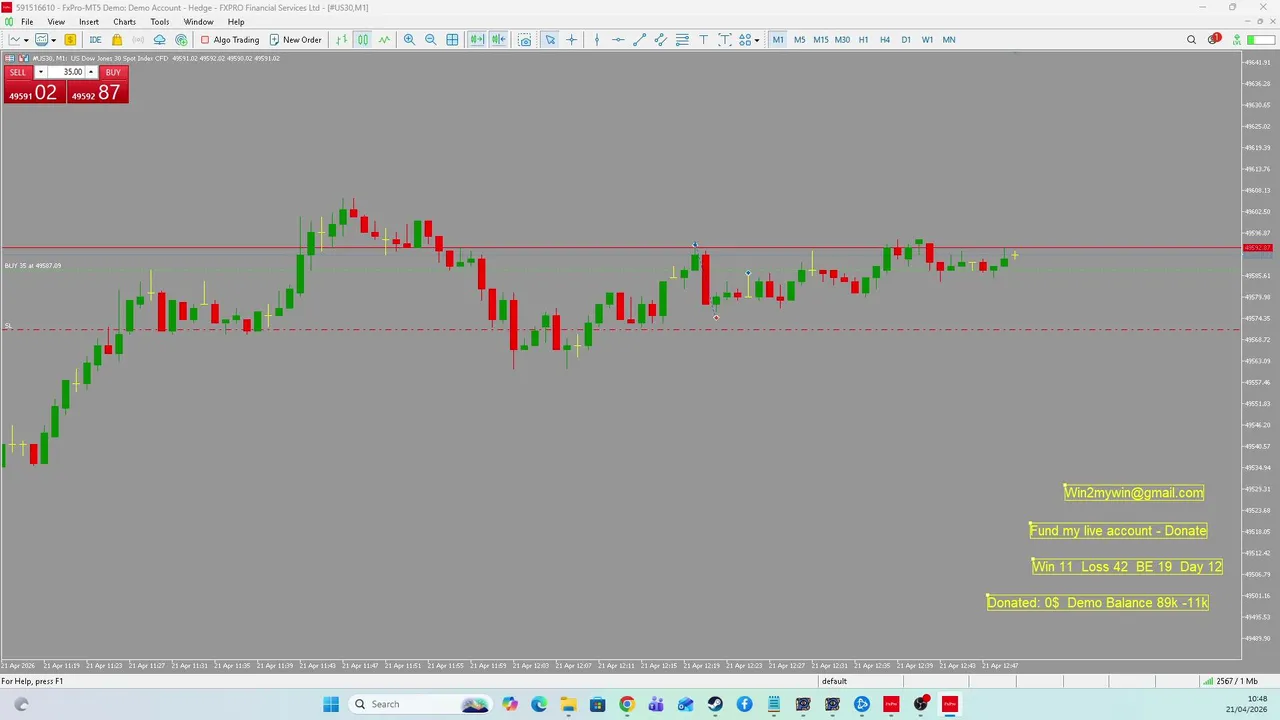Viewport: 1280px width, 720px height.
Task: Zoom in on the chart
Action: coord(409,40)
